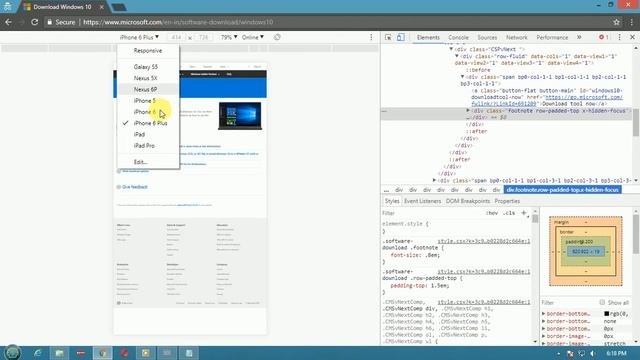Expand border-bottom-color computed property with swatch

pyautogui.click(x=544, y=313)
